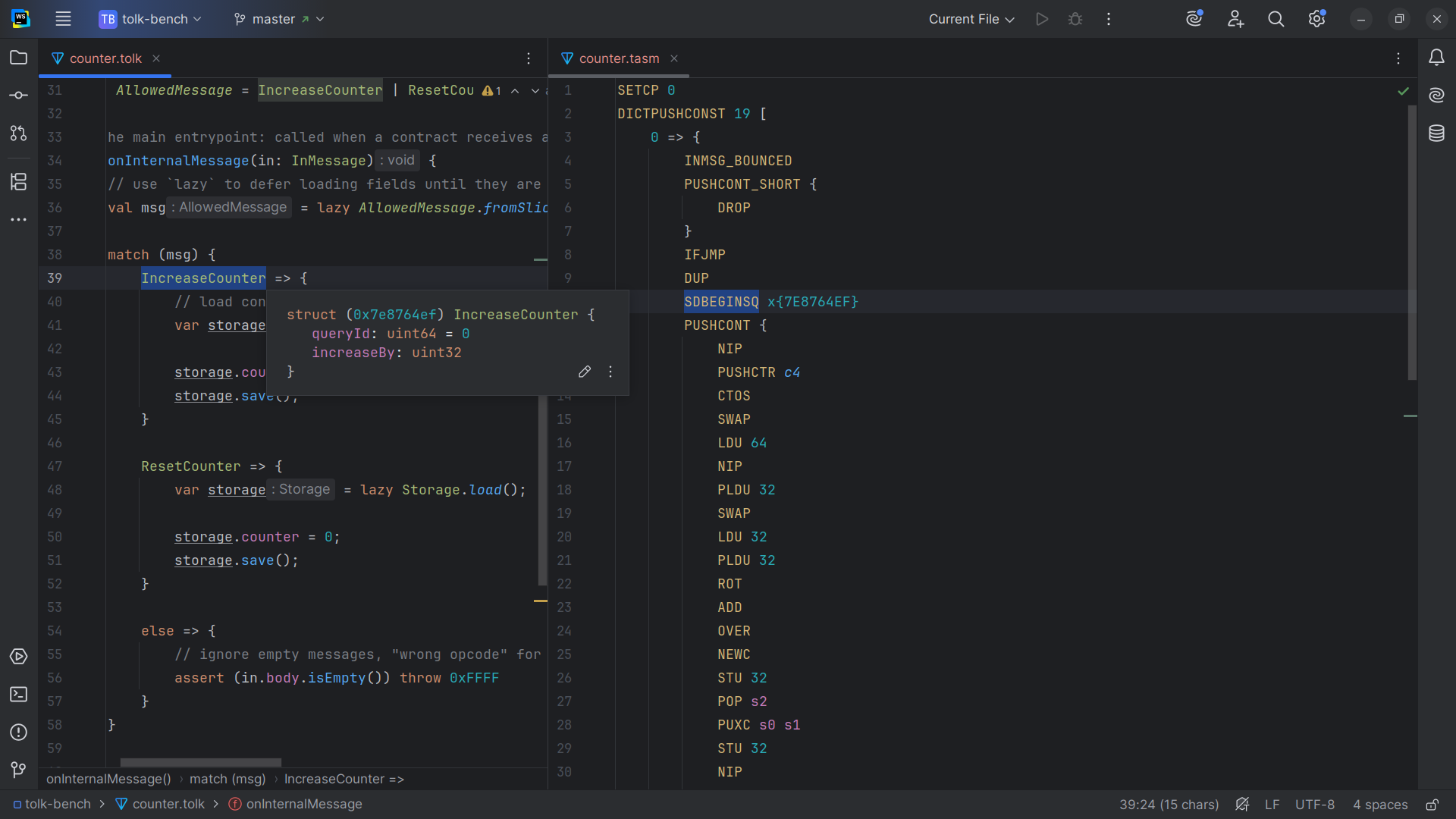Click line number 39 in the counter.tolk gutter

(x=55, y=278)
